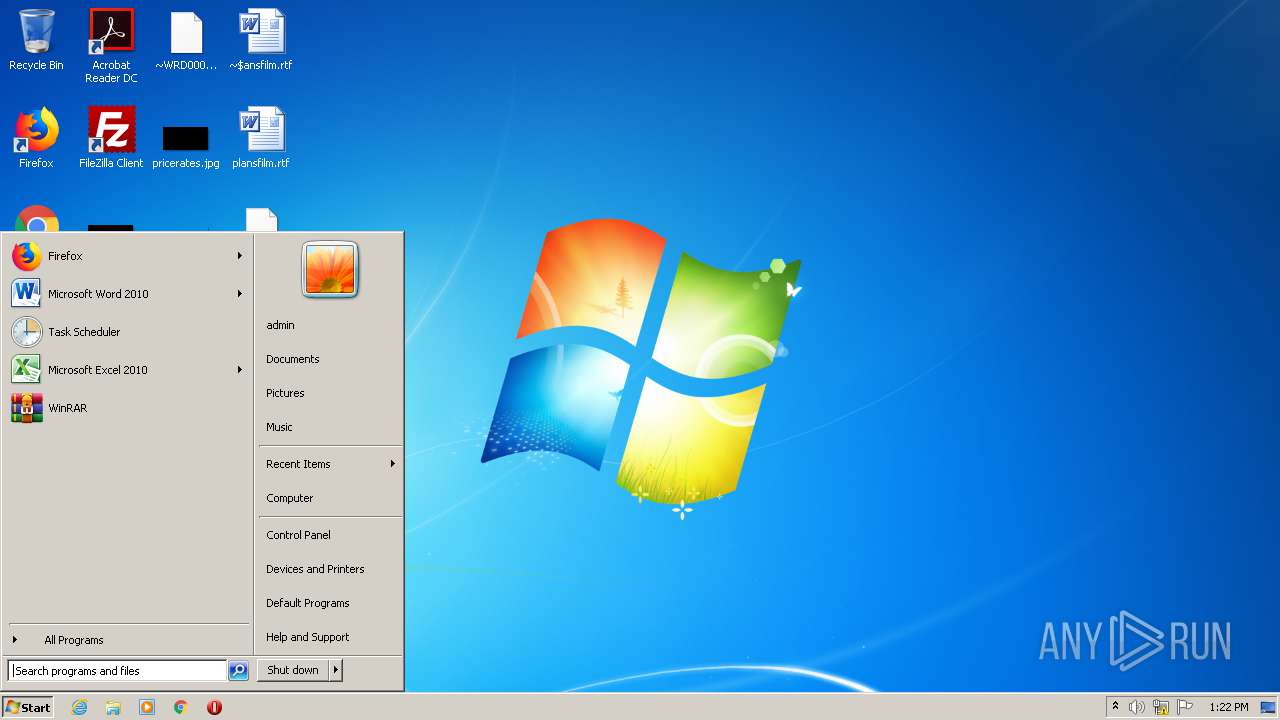Image resolution: width=1280 pixels, height=720 pixels.
Task: Select the ~WRD000 file on the desktop
Action: pyautogui.click(x=186, y=41)
